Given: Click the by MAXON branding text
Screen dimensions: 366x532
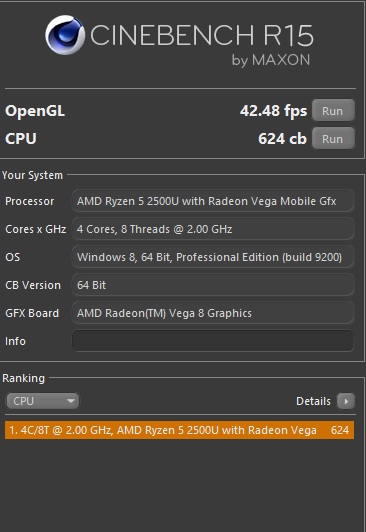Looking at the screenshot, I should click(x=271, y=60).
